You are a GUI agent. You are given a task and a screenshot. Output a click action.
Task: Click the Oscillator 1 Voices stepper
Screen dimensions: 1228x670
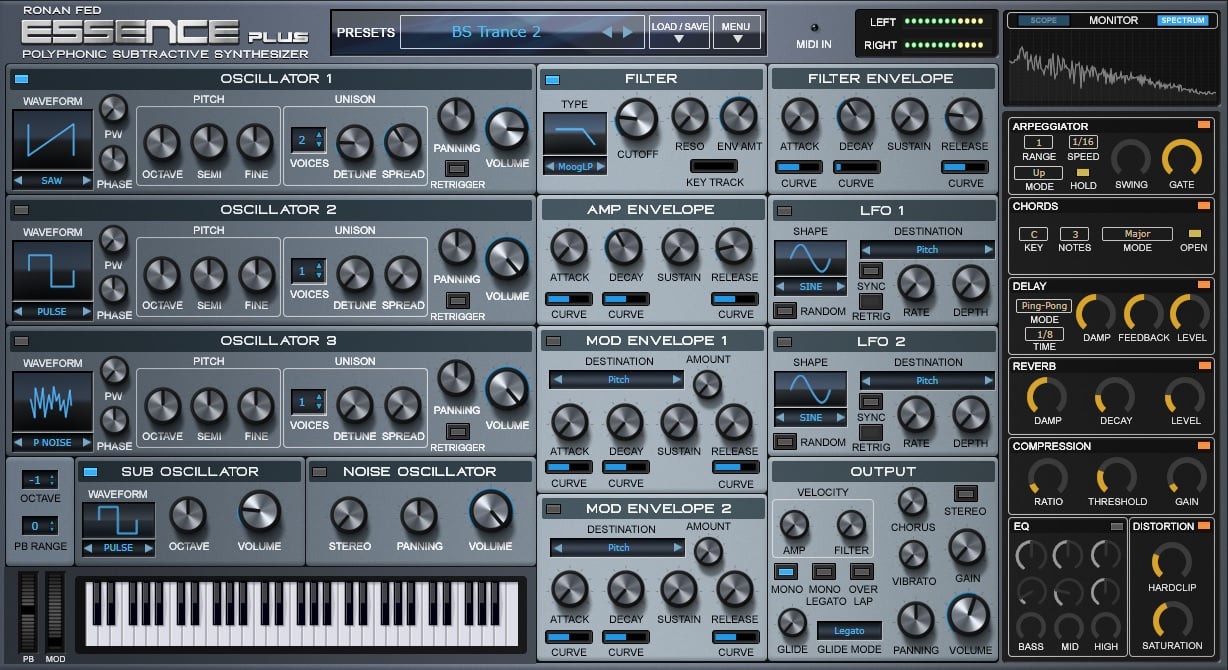[308, 140]
